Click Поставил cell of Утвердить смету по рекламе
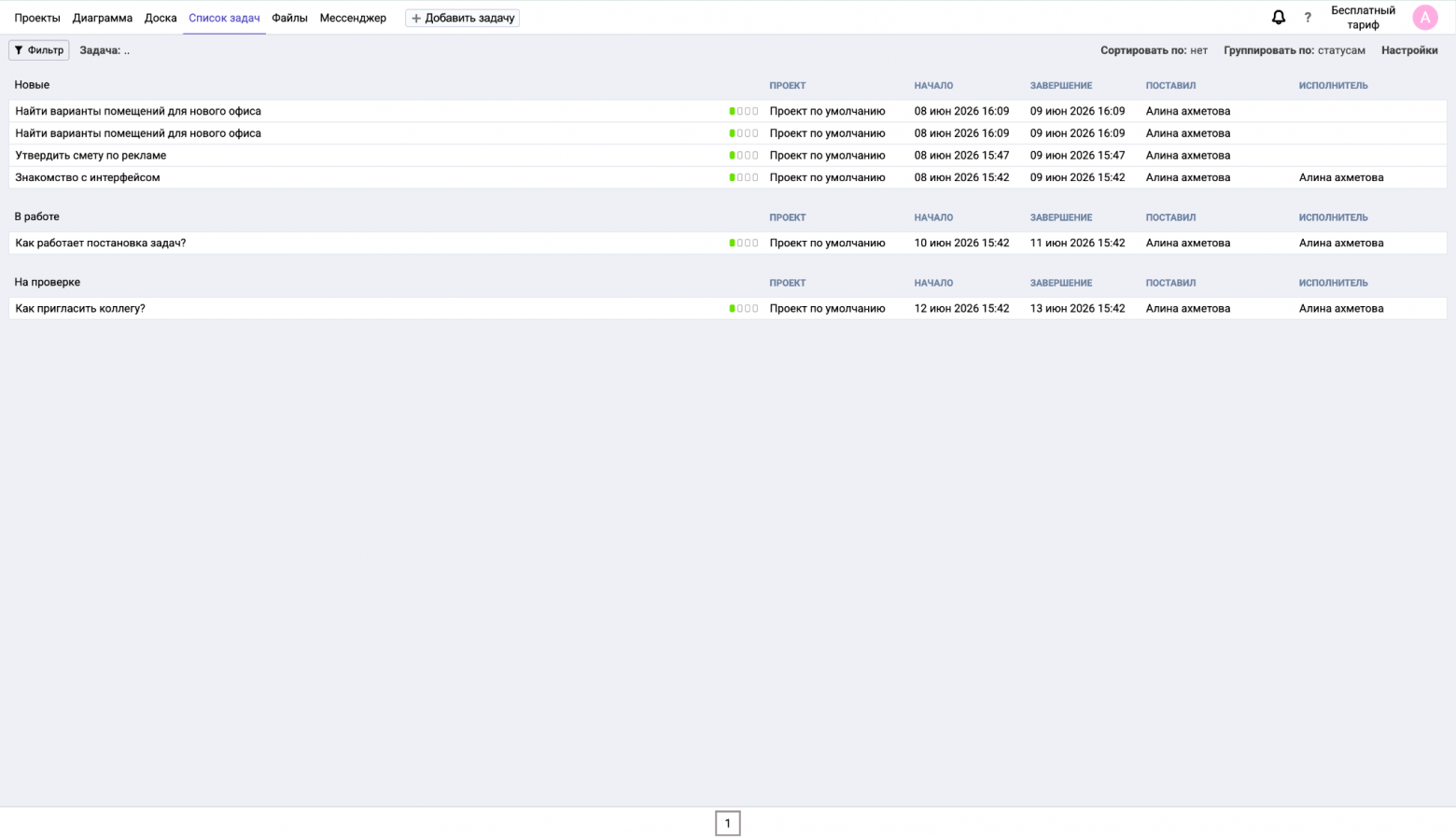The height and width of the screenshot is (838, 1456). tap(1188, 155)
